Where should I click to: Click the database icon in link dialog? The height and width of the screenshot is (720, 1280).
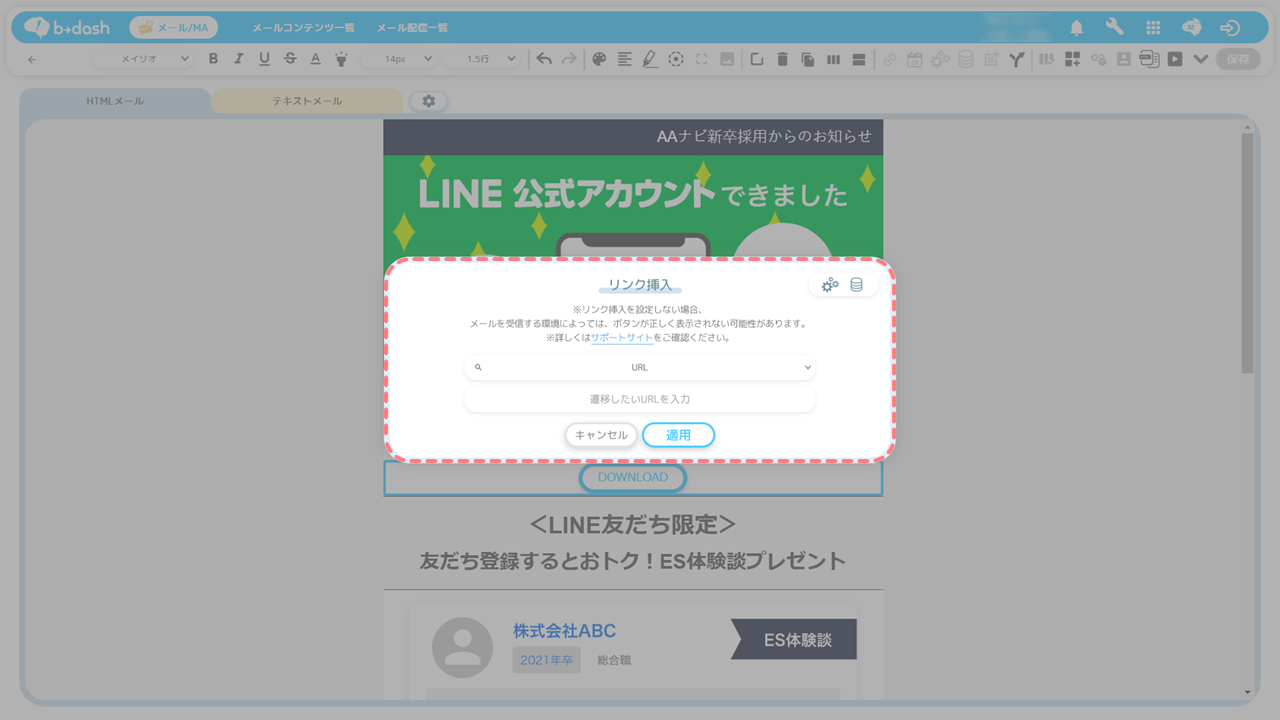[x=856, y=285]
